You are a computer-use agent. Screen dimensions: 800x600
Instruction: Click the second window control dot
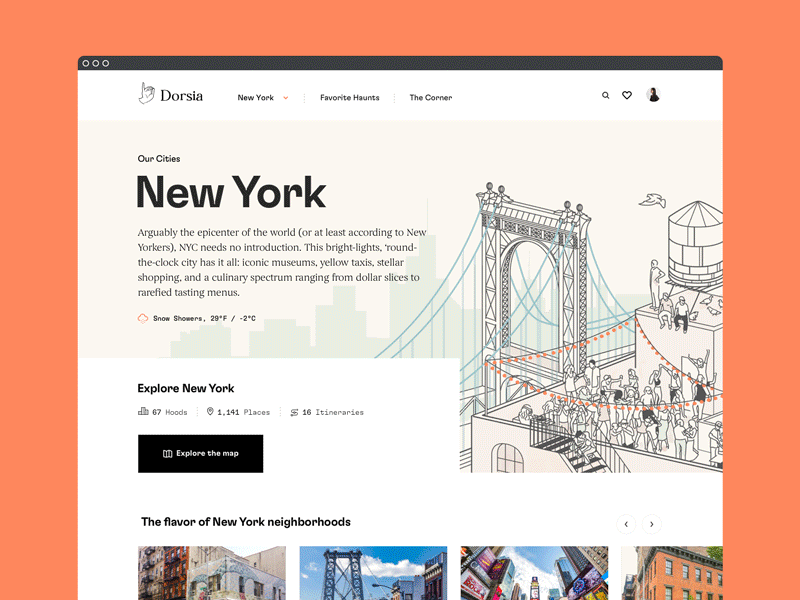pos(95,63)
